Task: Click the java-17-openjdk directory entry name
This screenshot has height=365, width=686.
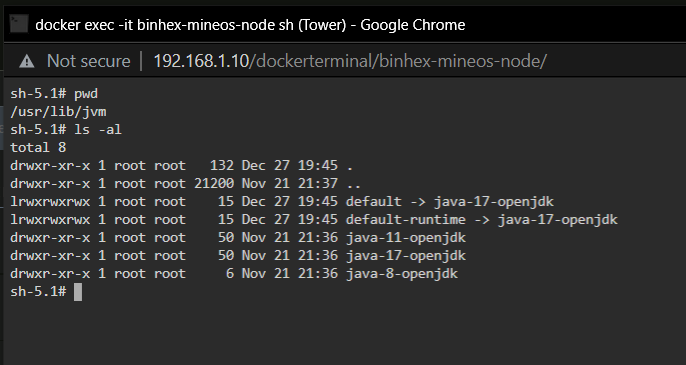Action: tap(406, 256)
